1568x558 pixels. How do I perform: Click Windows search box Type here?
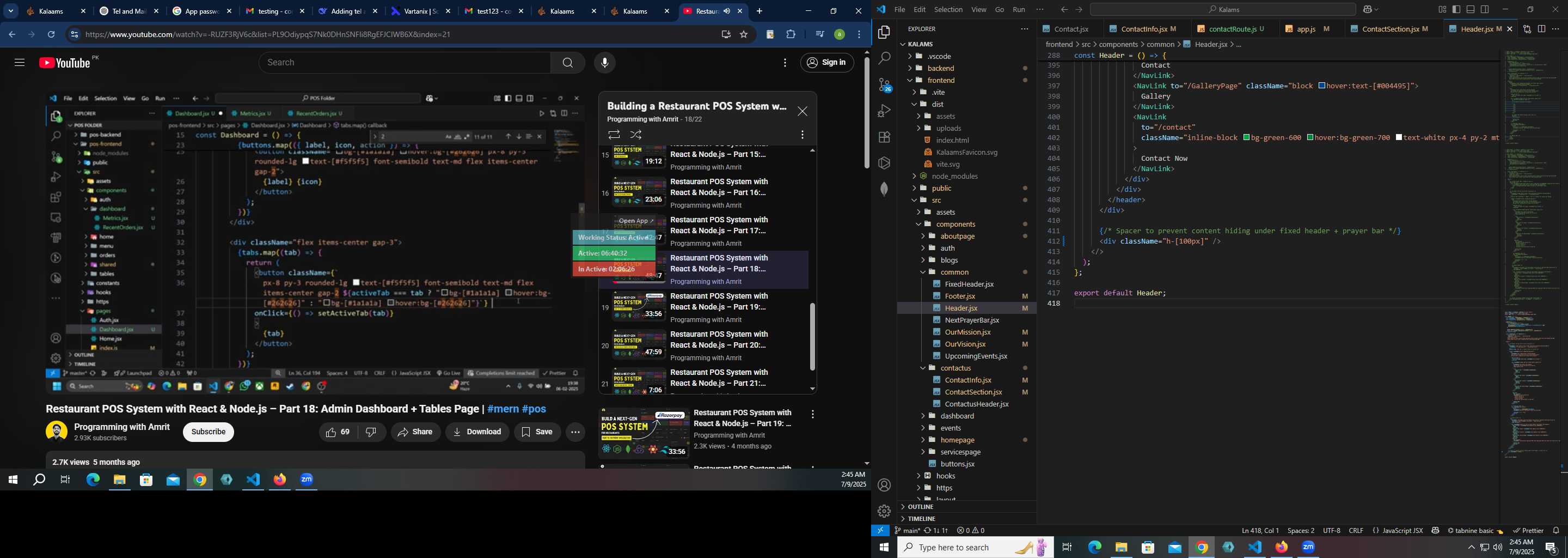(x=975, y=547)
